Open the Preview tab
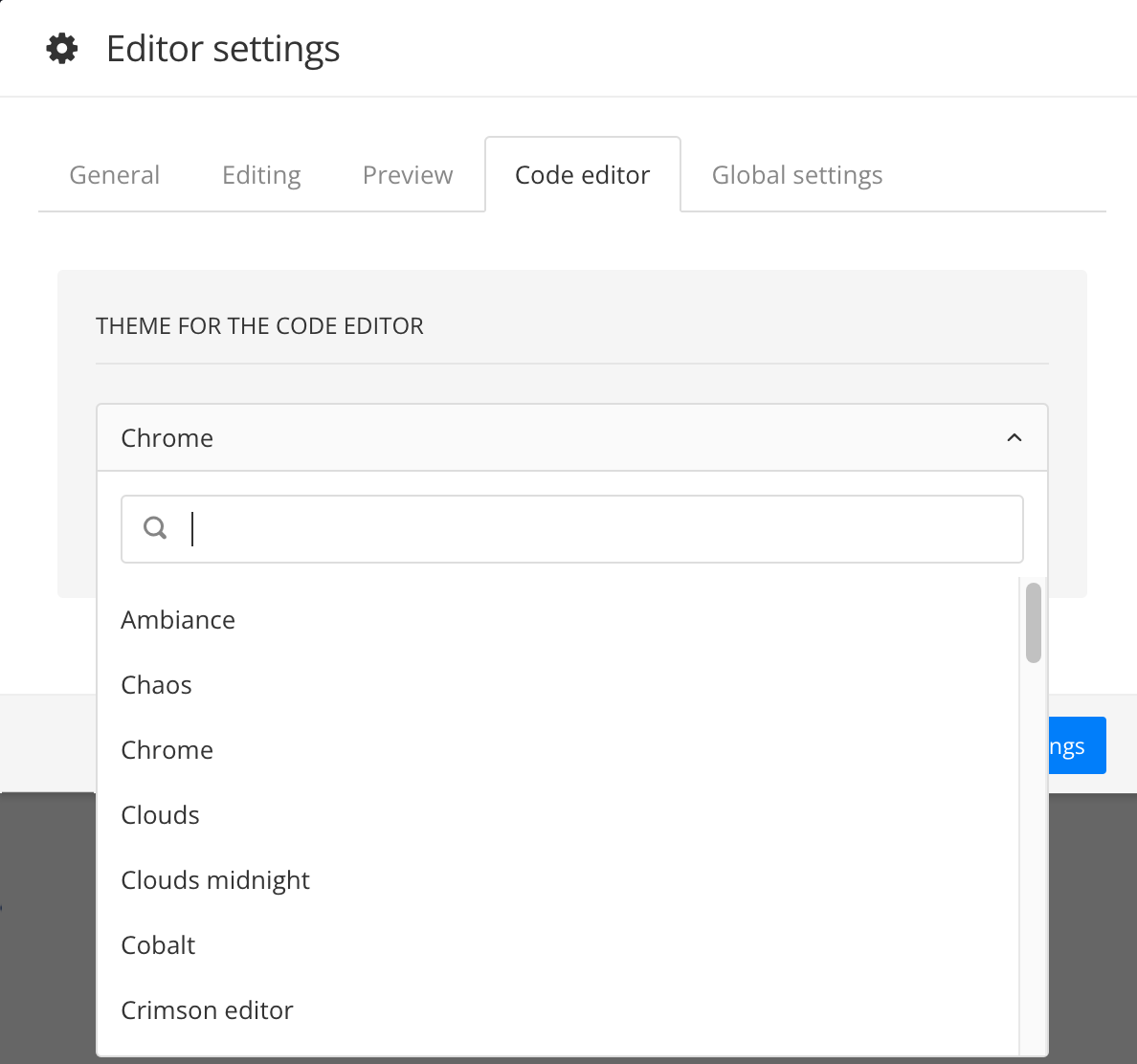This screenshot has width=1137, height=1064. click(x=407, y=174)
